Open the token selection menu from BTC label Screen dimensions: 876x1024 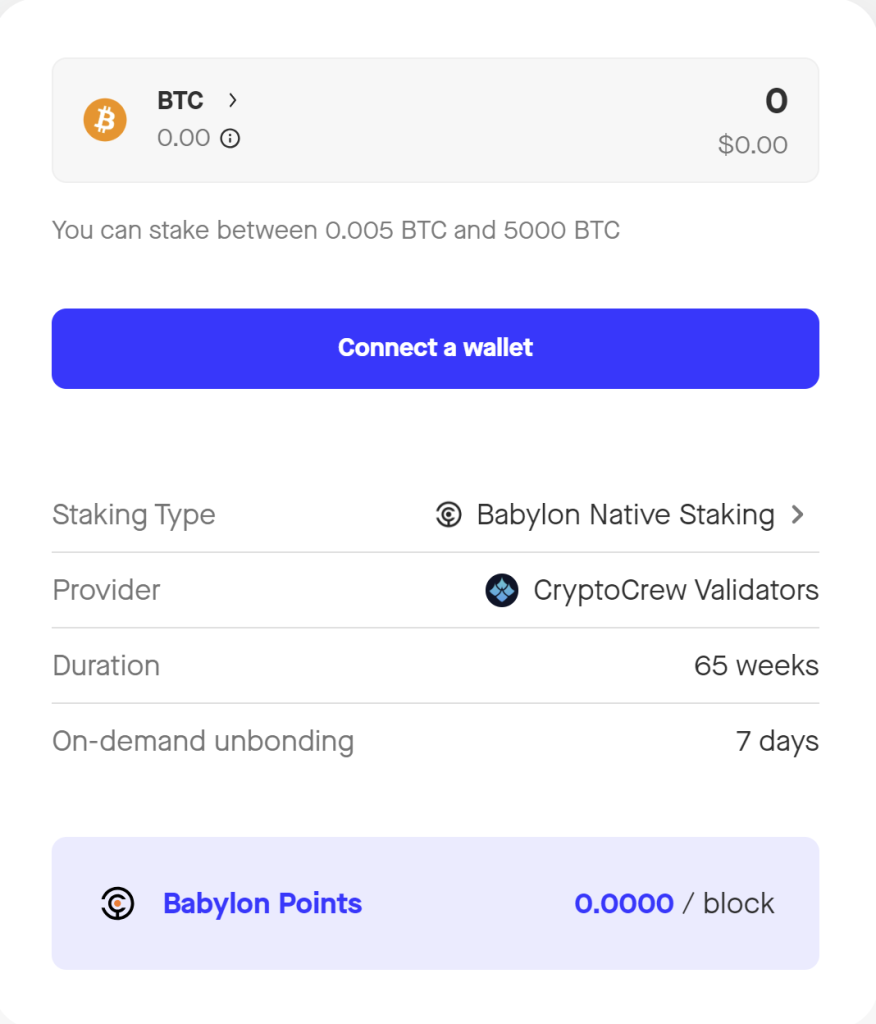point(179,100)
